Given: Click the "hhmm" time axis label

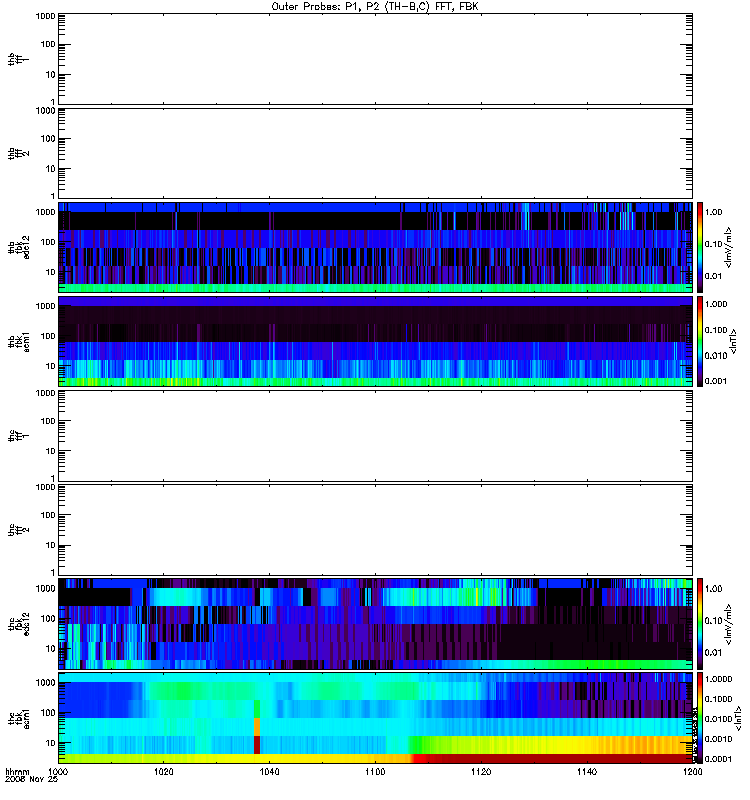Looking at the screenshot, I should tap(17, 772).
